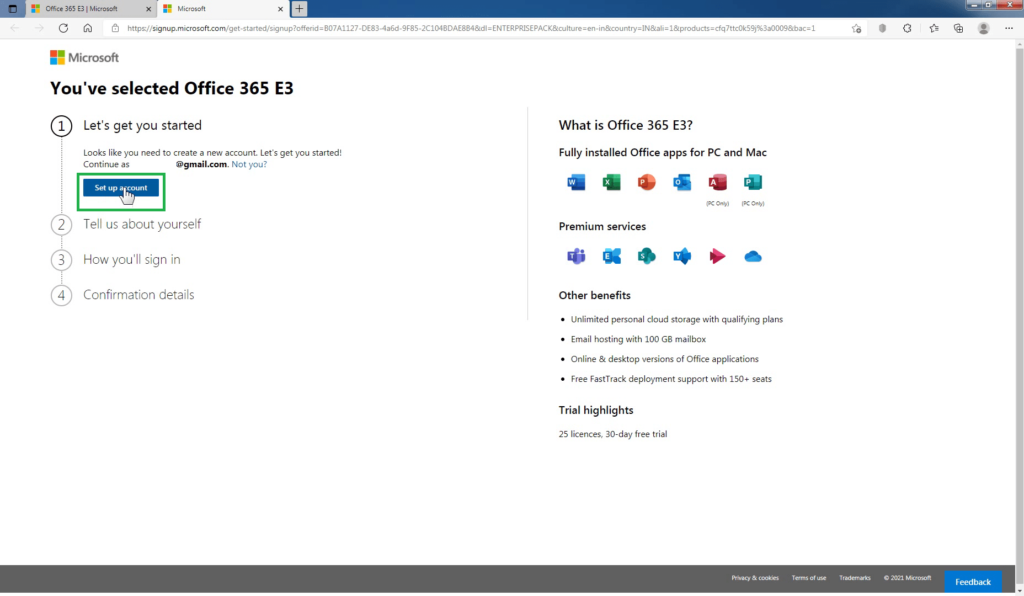Open browser Settings and more menu

(1009, 28)
